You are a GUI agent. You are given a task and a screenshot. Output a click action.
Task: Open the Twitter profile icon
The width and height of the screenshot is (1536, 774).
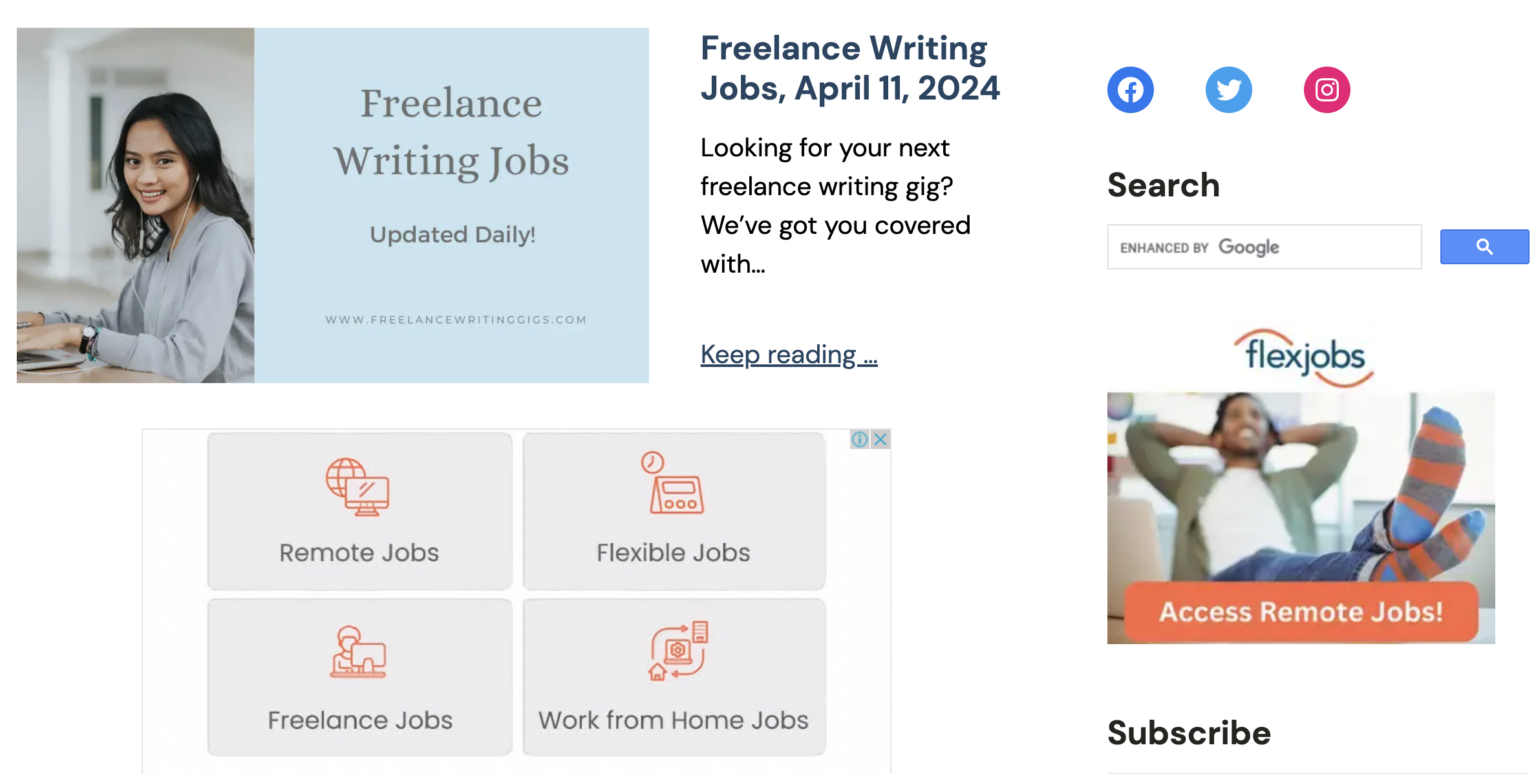(1228, 89)
